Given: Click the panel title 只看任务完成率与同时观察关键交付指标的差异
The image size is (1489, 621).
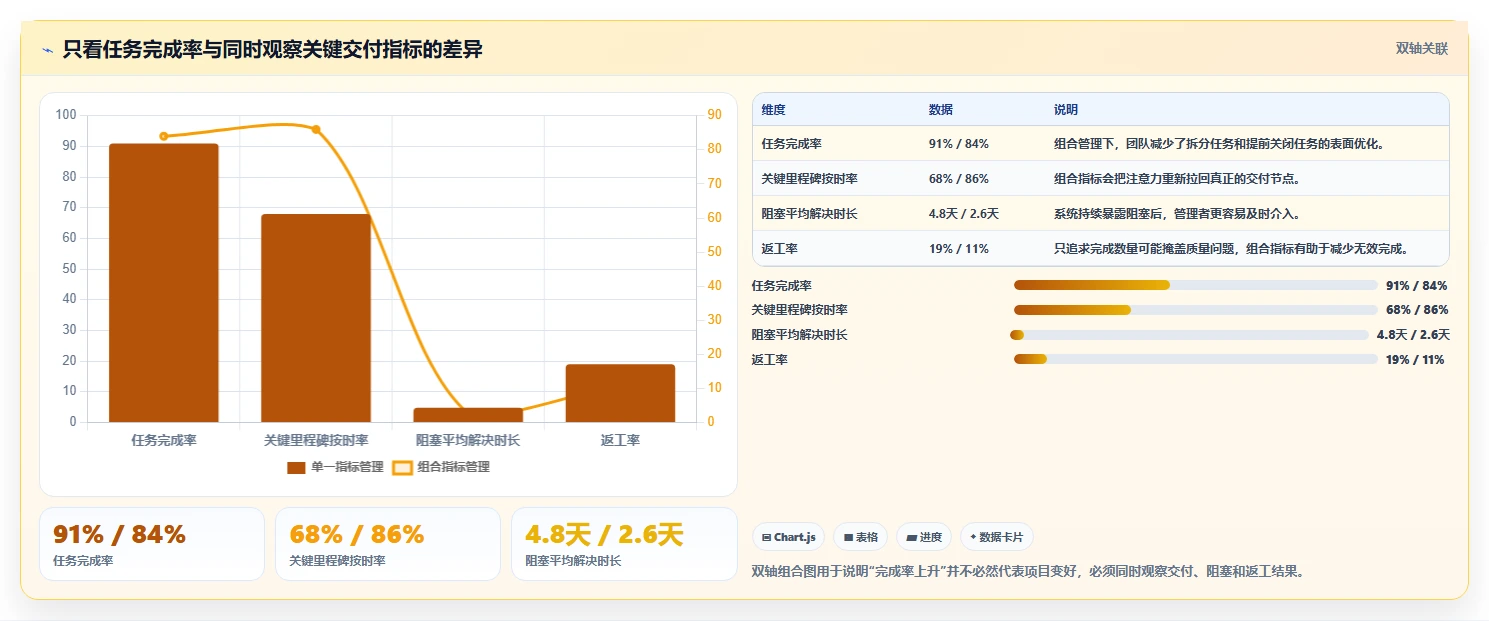Looking at the screenshot, I should [272, 50].
